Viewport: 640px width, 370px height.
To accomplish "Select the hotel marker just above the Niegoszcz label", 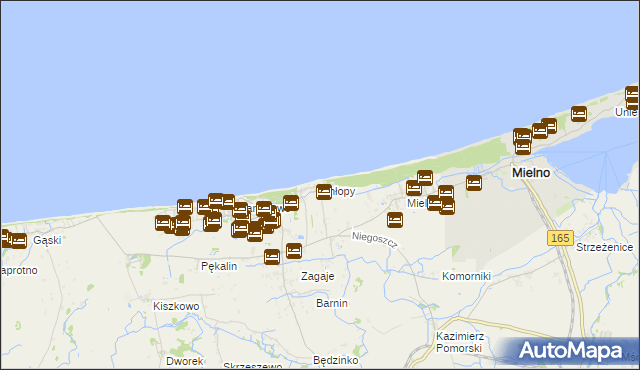I will tap(395, 220).
